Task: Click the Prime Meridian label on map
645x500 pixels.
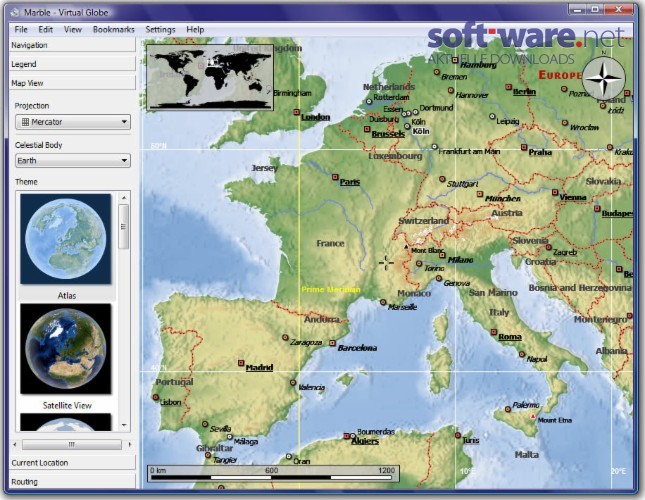Action: tap(331, 289)
